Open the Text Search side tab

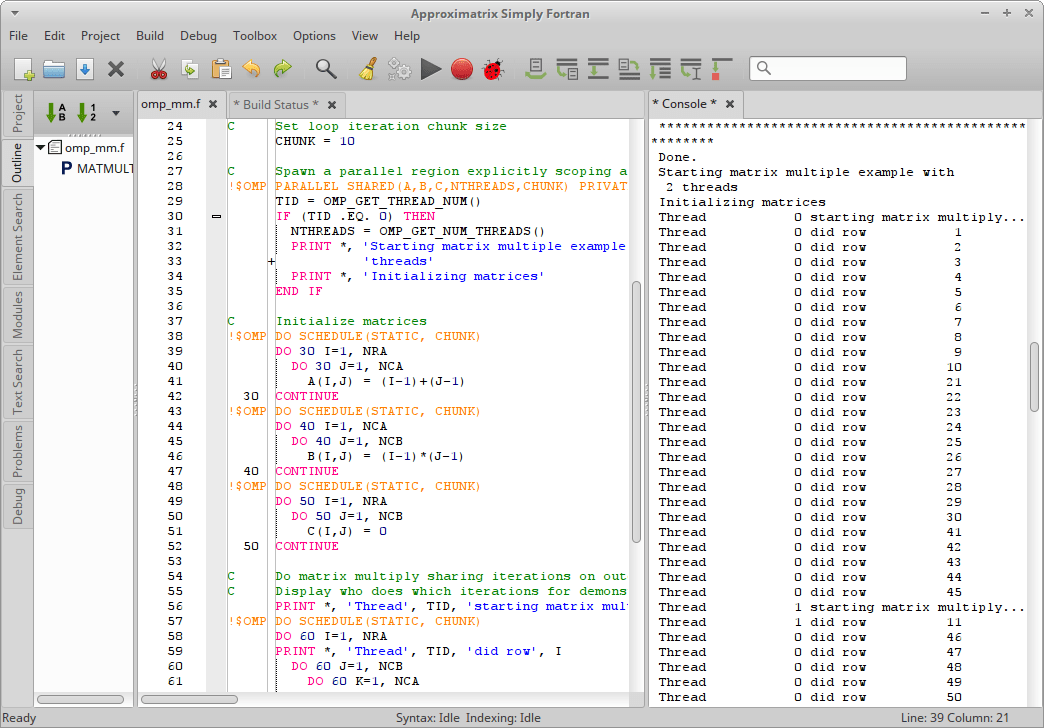(17, 382)
